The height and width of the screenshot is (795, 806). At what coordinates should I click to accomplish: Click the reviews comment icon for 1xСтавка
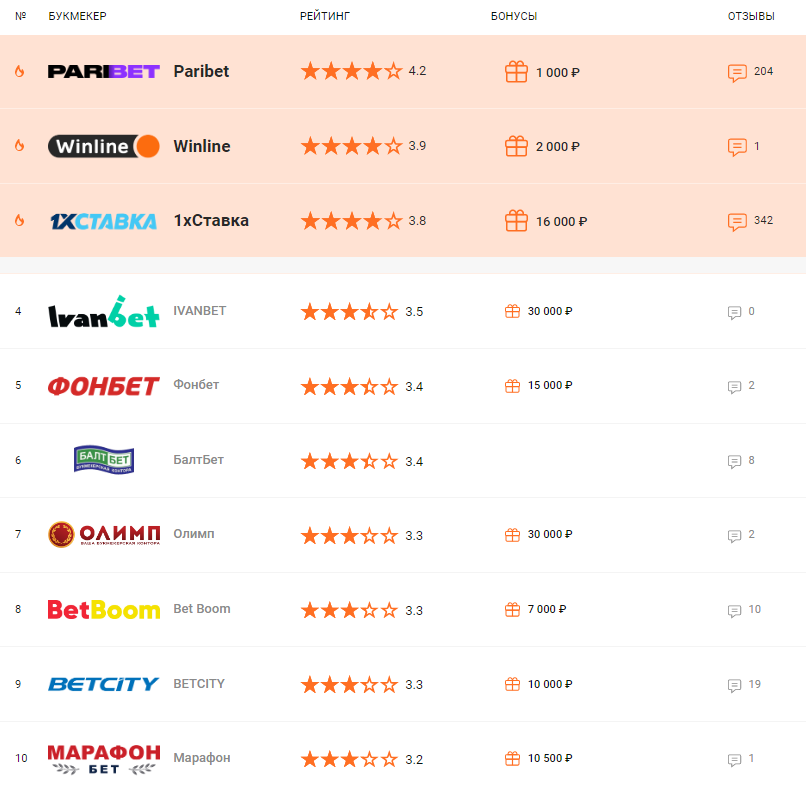(737, 221)
